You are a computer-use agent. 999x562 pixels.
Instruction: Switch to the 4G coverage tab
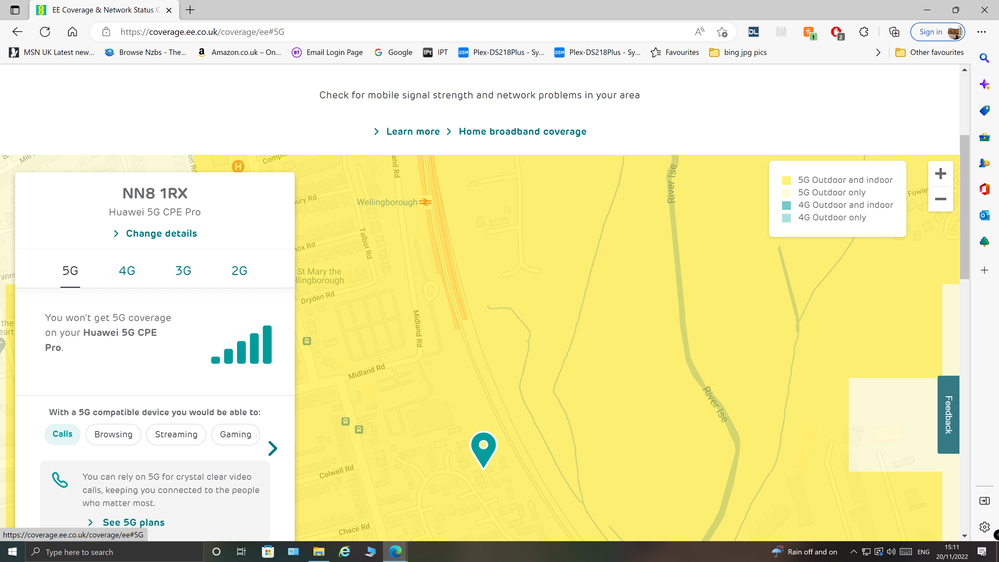[x=127, y=271]
